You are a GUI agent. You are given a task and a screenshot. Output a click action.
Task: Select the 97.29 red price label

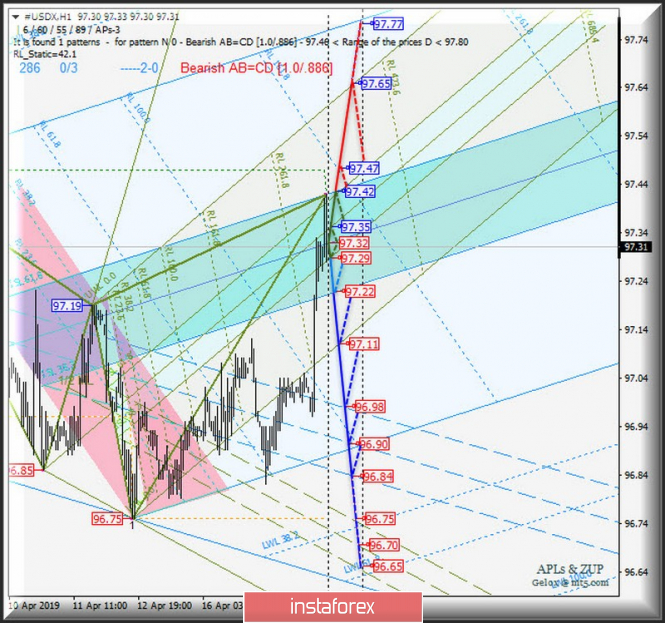pyautogui.click(x=356, y=258)
